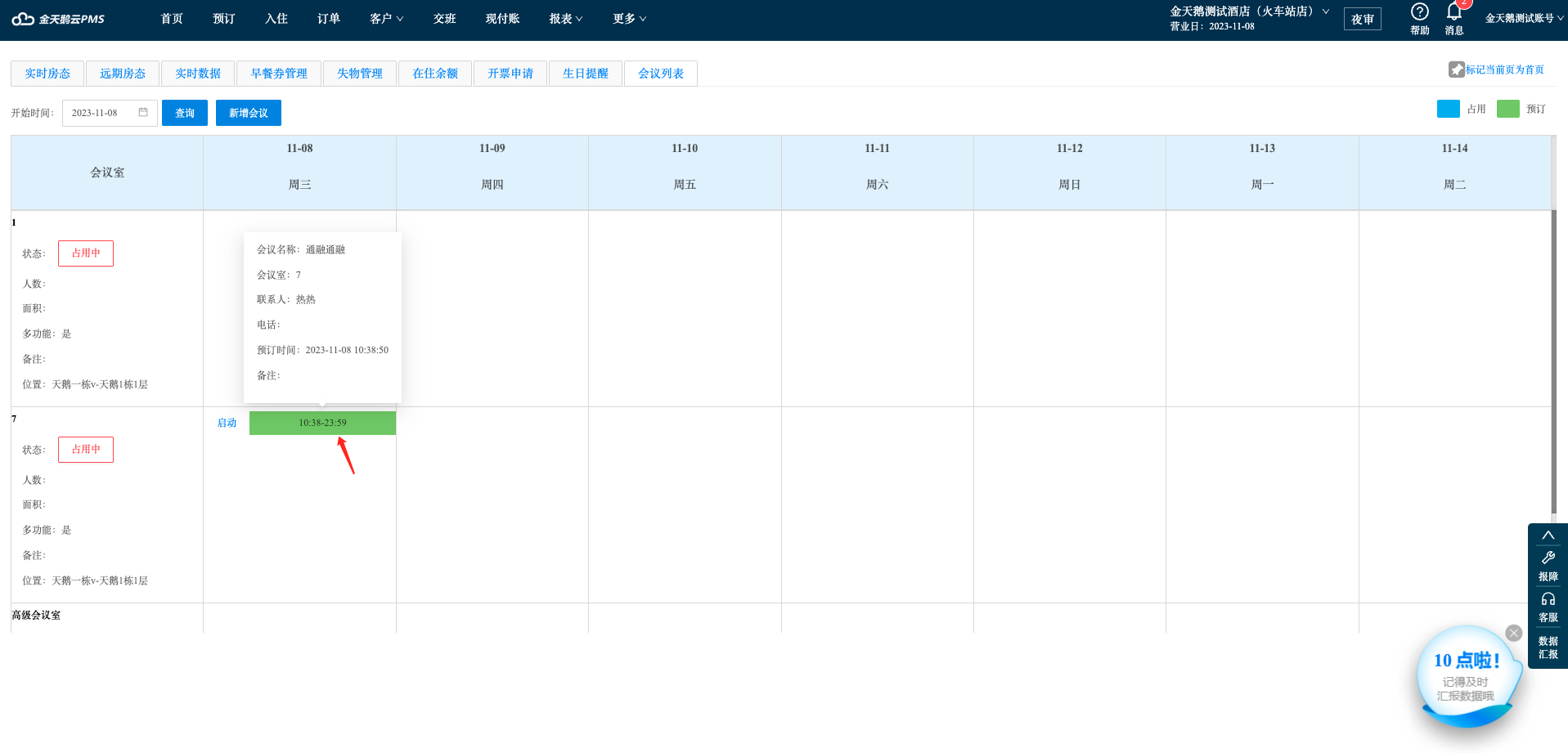
Task: Click the 11-09 周四 column header
Action: [x=492, y=173]
